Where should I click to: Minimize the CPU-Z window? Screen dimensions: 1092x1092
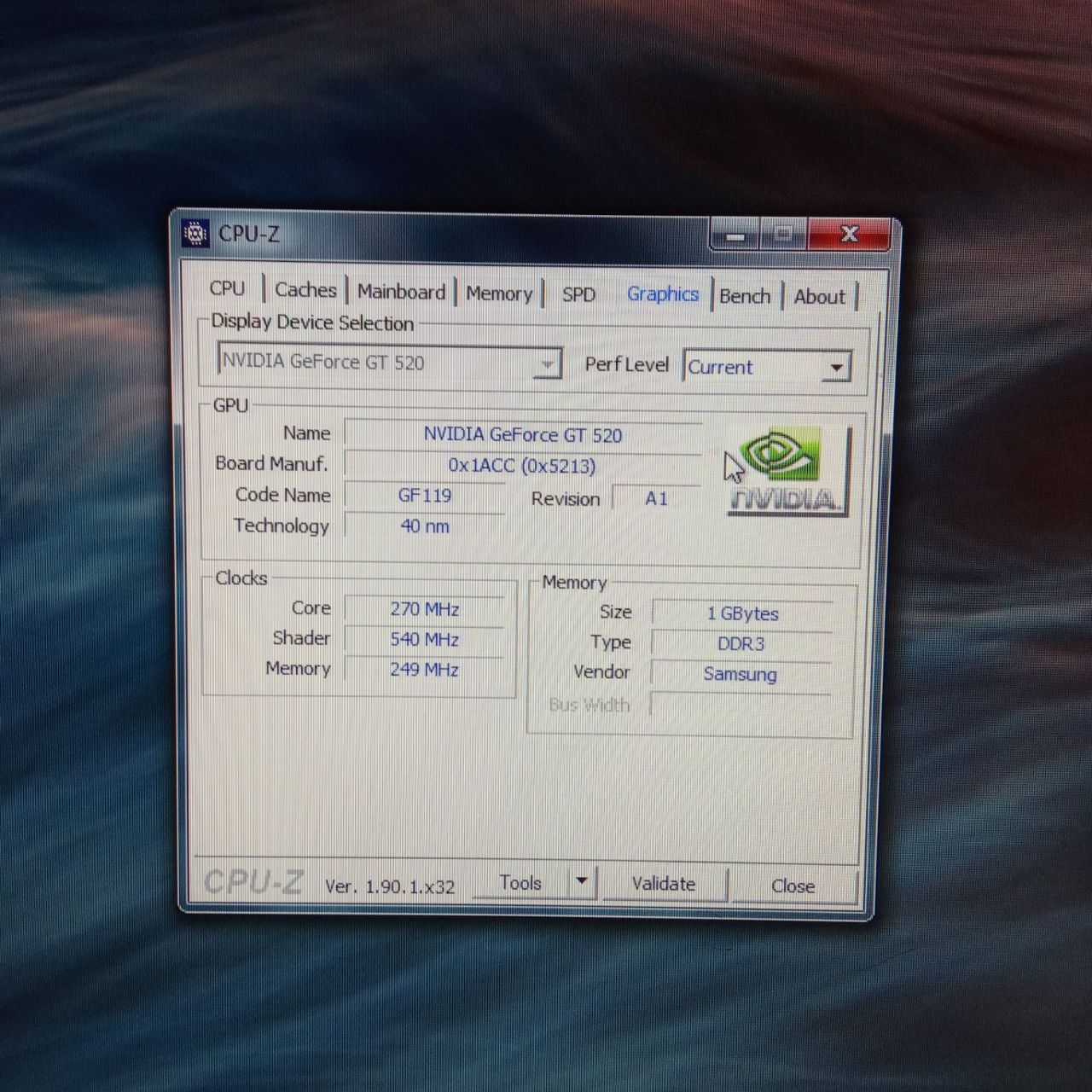click(x=736, y=235)
